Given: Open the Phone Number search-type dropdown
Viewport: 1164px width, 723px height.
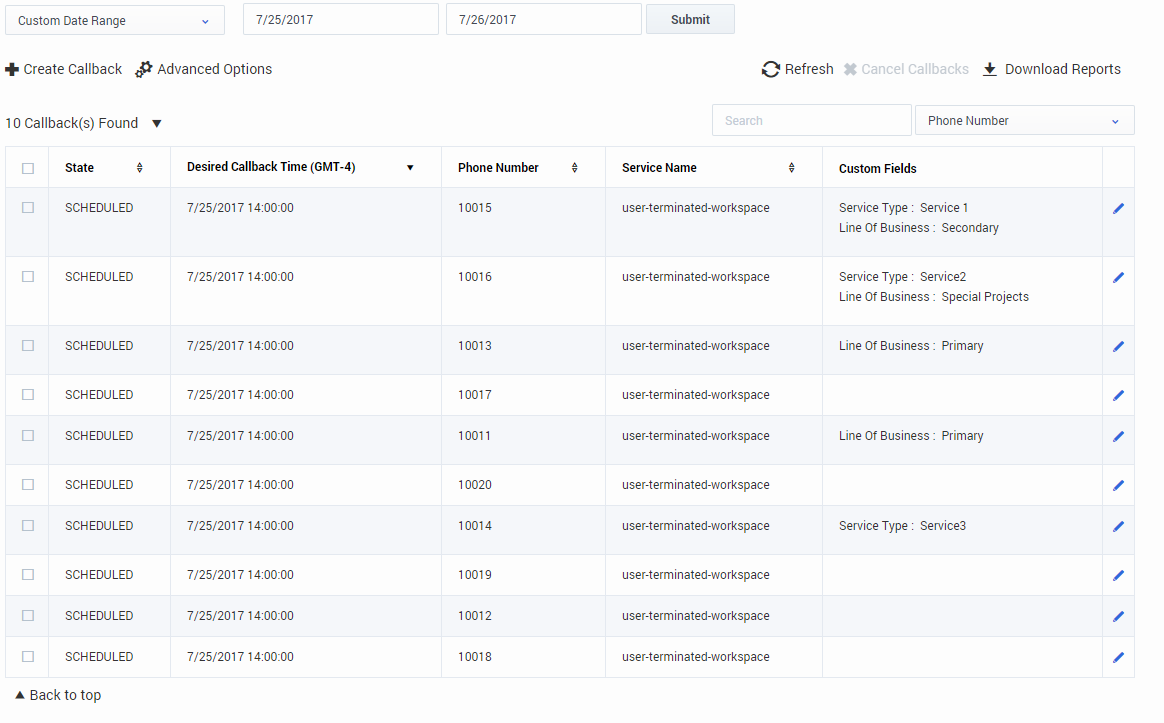Looking at the screenshot, I should [1024, 120].
